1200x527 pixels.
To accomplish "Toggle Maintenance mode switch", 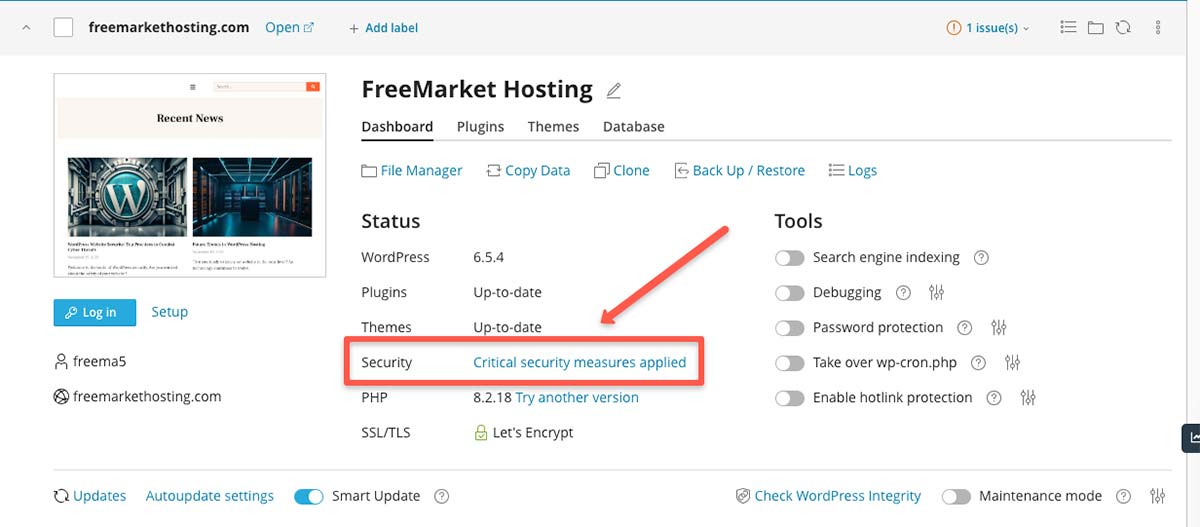I will coord(956,496).
